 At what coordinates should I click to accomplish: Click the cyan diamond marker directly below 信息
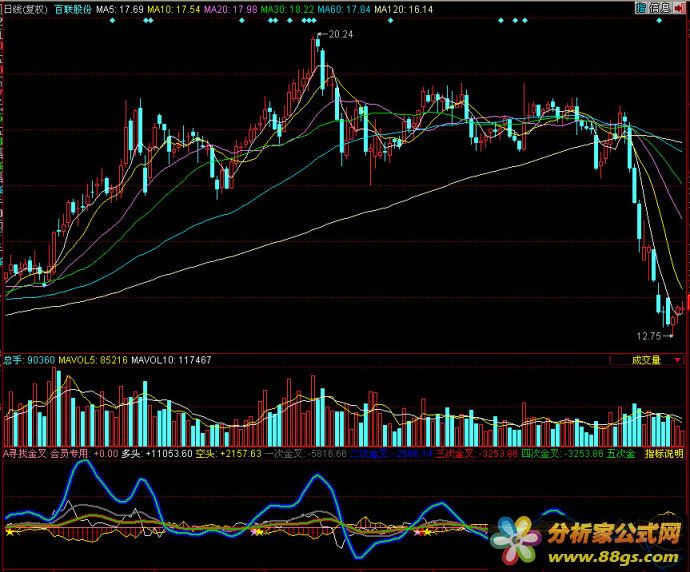(659, 20)
